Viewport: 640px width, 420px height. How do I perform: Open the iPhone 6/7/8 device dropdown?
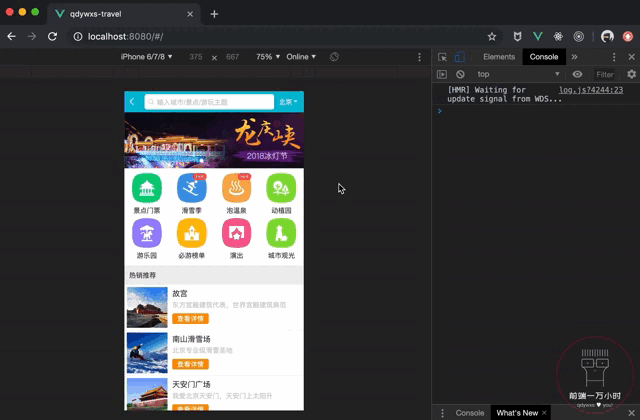(x=146, y=57)
